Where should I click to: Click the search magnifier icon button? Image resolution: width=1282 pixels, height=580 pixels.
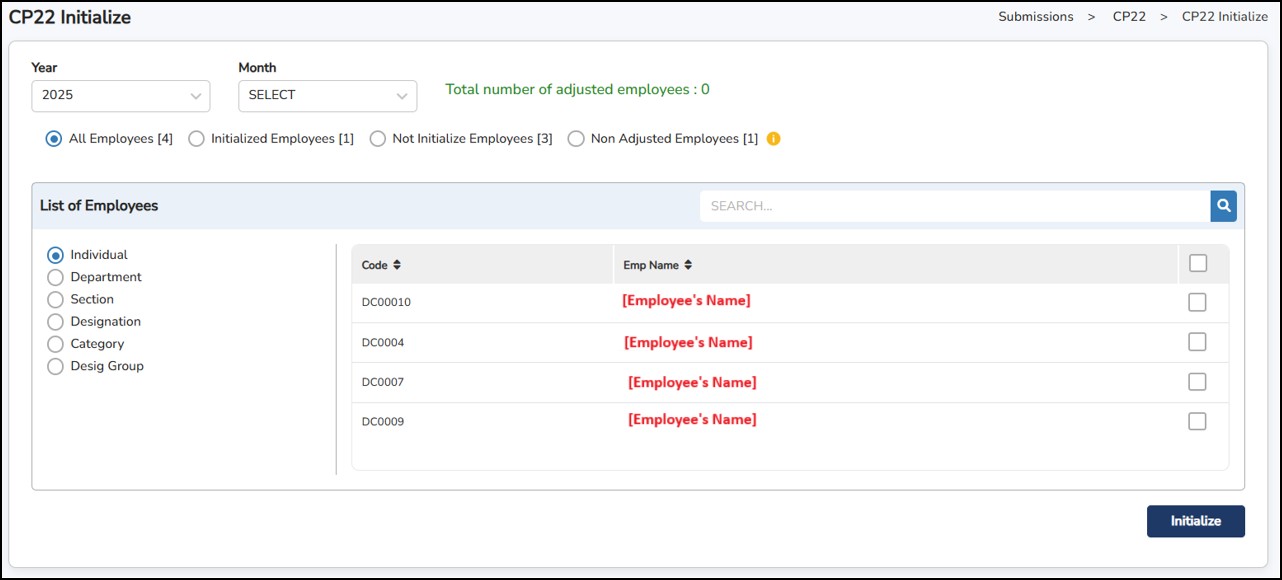click(1223, 206)
